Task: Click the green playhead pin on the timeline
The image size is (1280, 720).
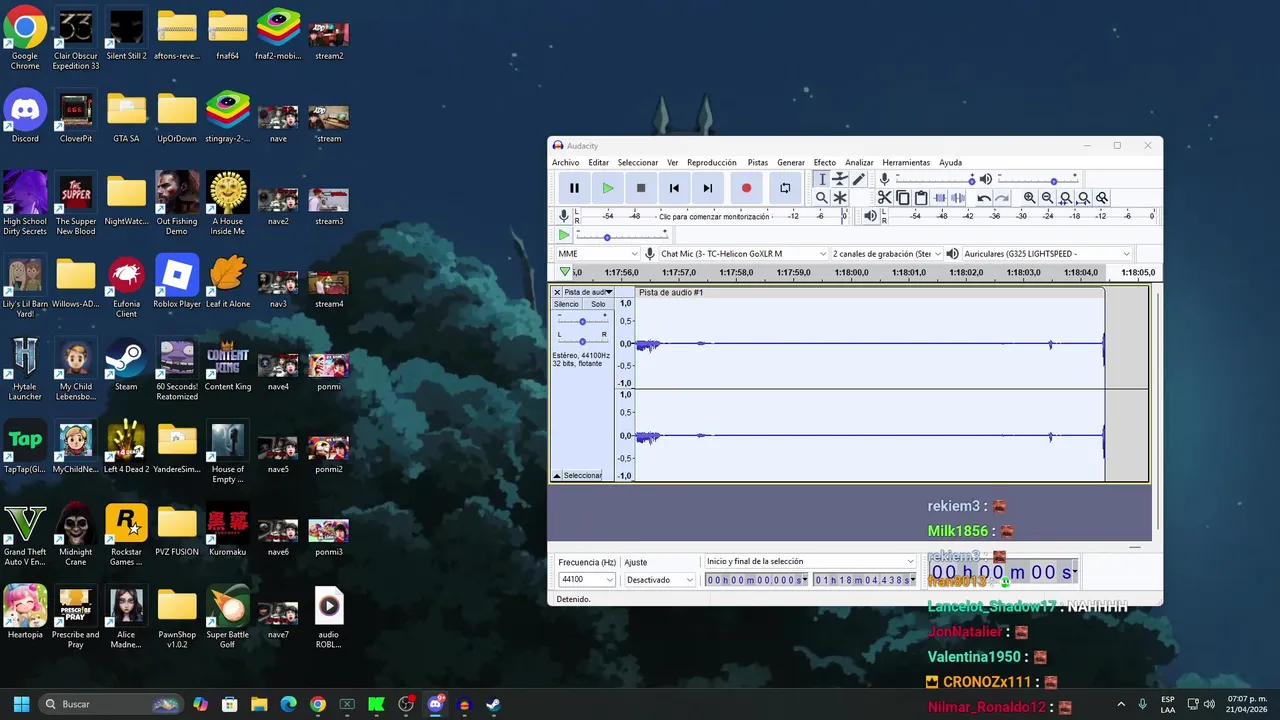Action: click(565, 272)
